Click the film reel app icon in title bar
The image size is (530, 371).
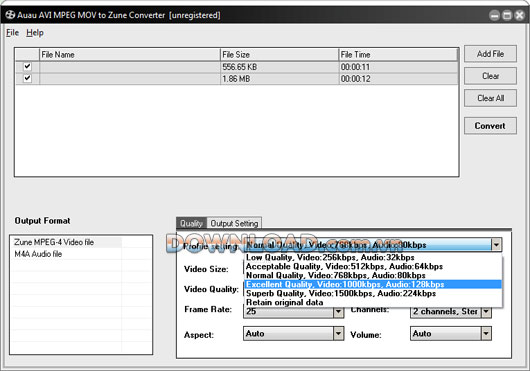[10, 15]
